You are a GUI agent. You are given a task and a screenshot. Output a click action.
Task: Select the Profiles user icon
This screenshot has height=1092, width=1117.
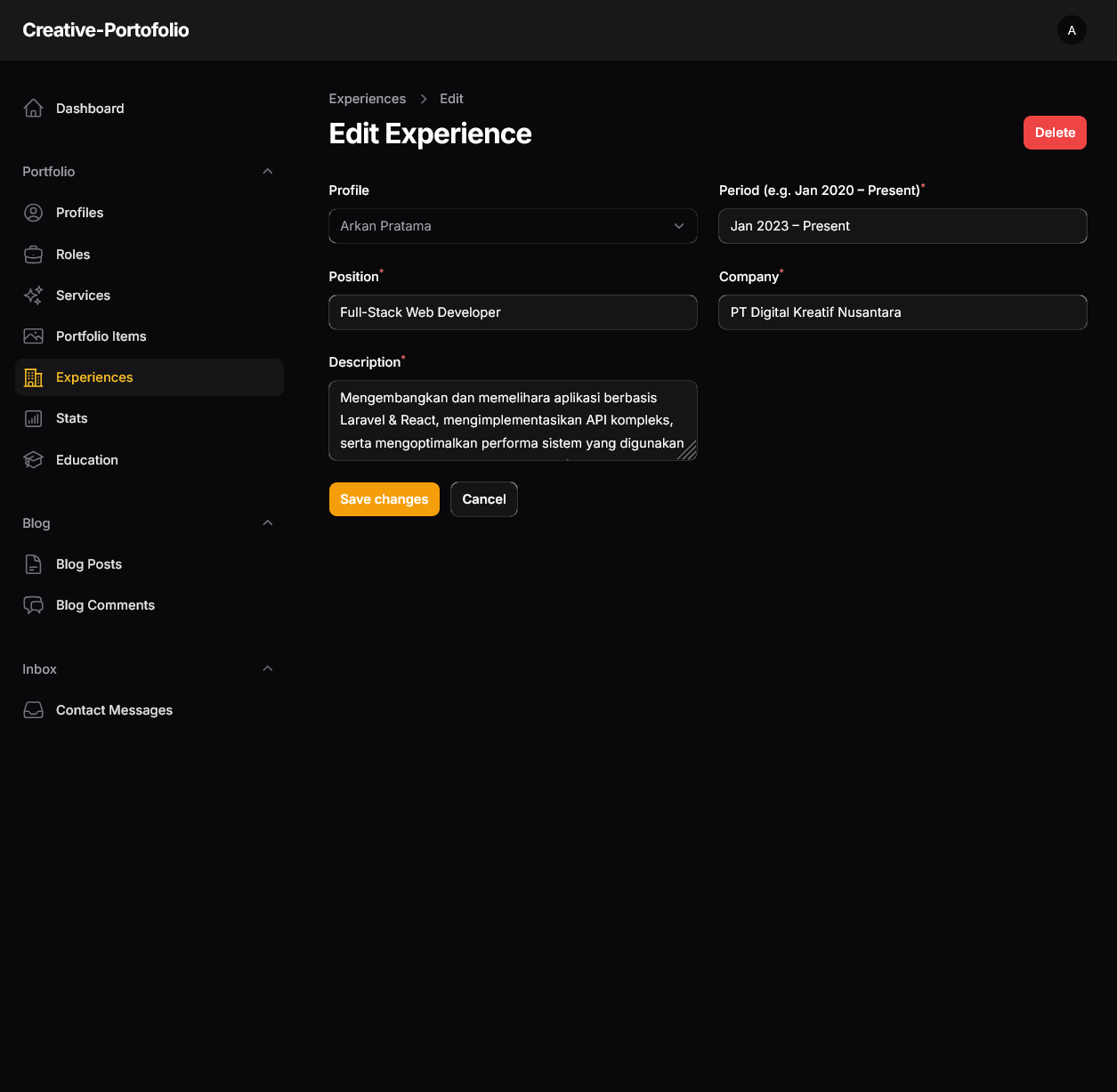[x=33, y=213]
